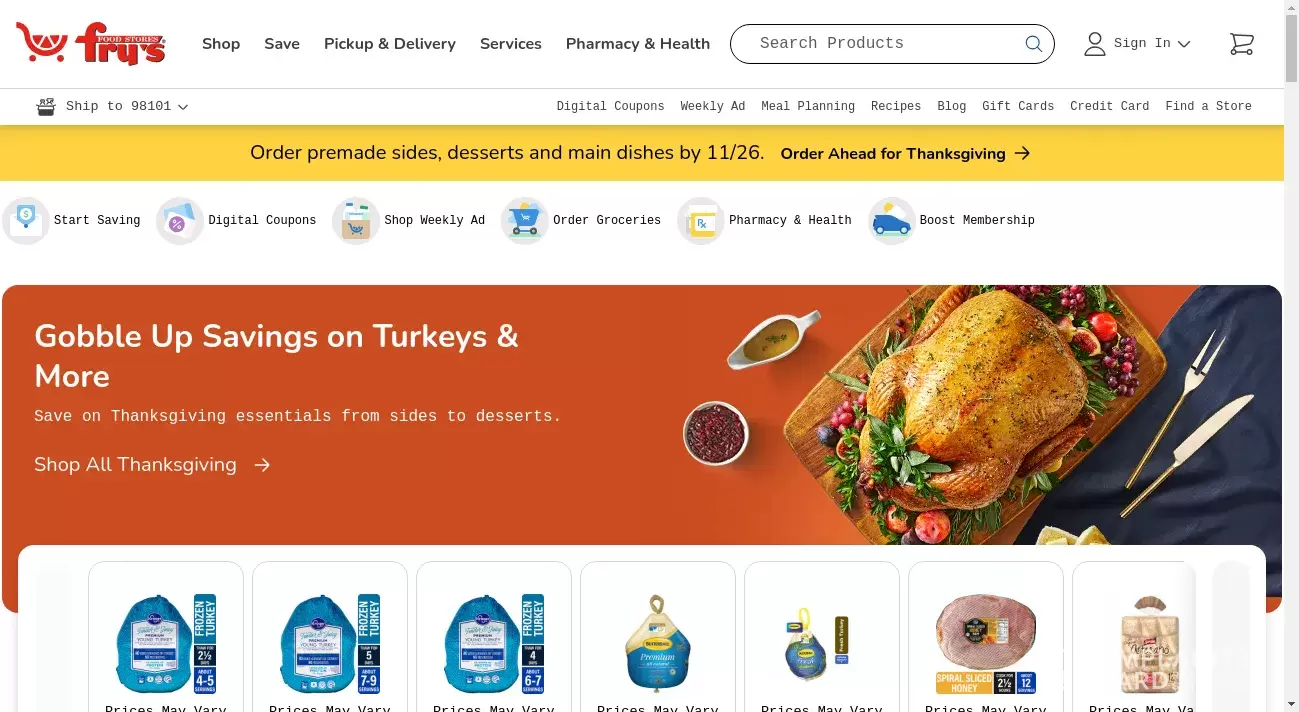The width and height of the screenshot is (1299, 712).
Task: Select the spiral sliced honey ham product
Action: click(x=986, y=637)
